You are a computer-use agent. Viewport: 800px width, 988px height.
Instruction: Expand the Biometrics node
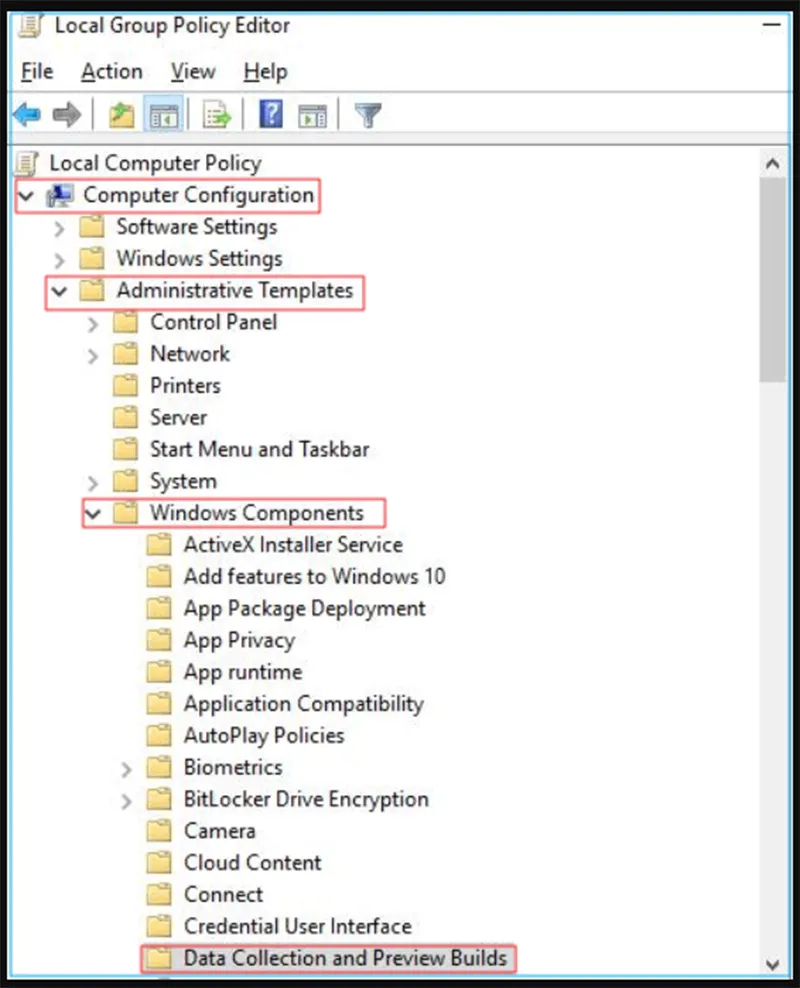pos(126,769)
